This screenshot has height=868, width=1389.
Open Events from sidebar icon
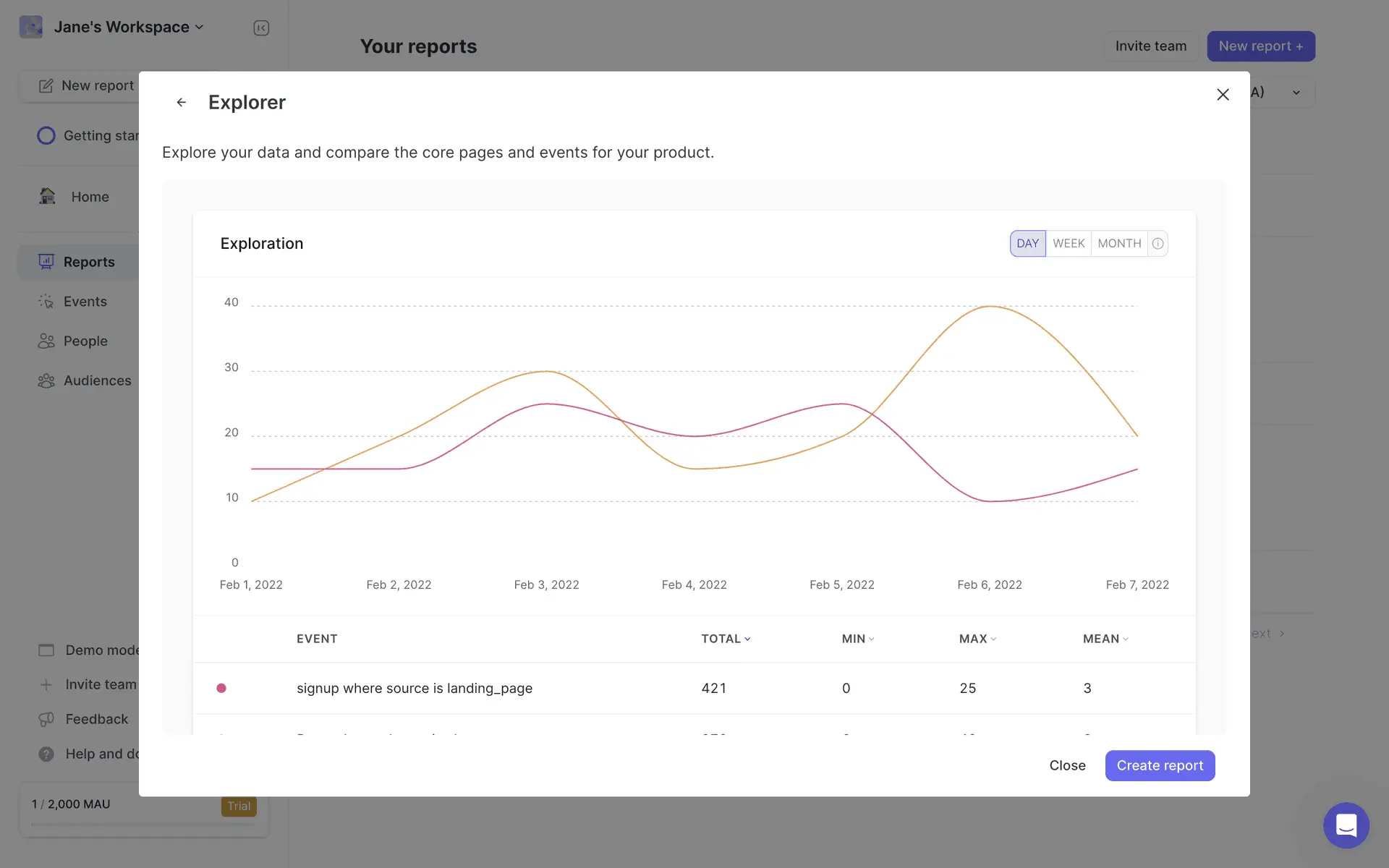pyautogui.click(x=46, y=302)
